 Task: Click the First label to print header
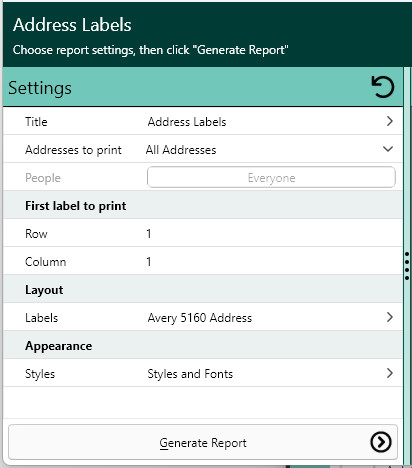point(76,206)
